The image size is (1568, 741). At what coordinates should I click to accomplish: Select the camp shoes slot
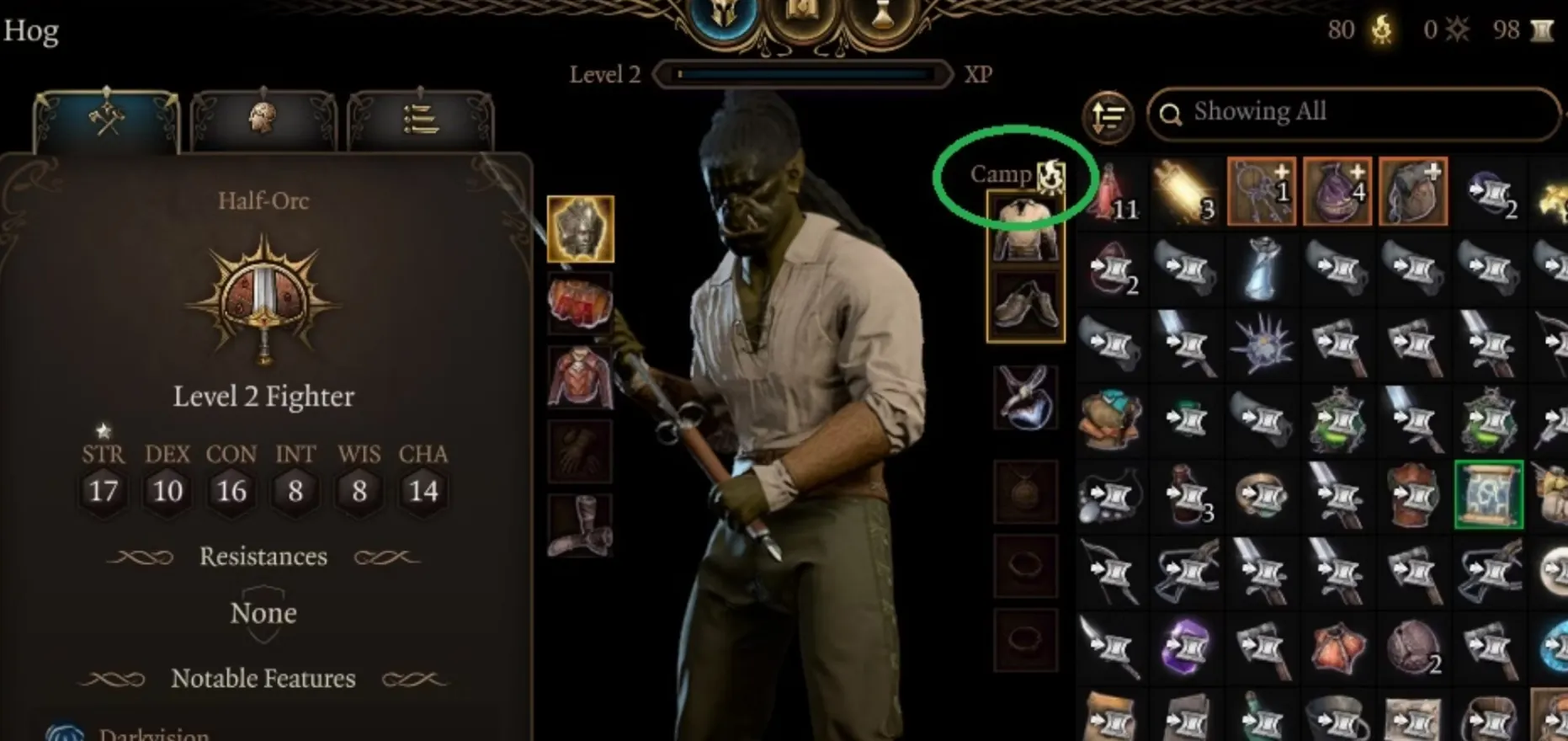tap(1025, 304)
